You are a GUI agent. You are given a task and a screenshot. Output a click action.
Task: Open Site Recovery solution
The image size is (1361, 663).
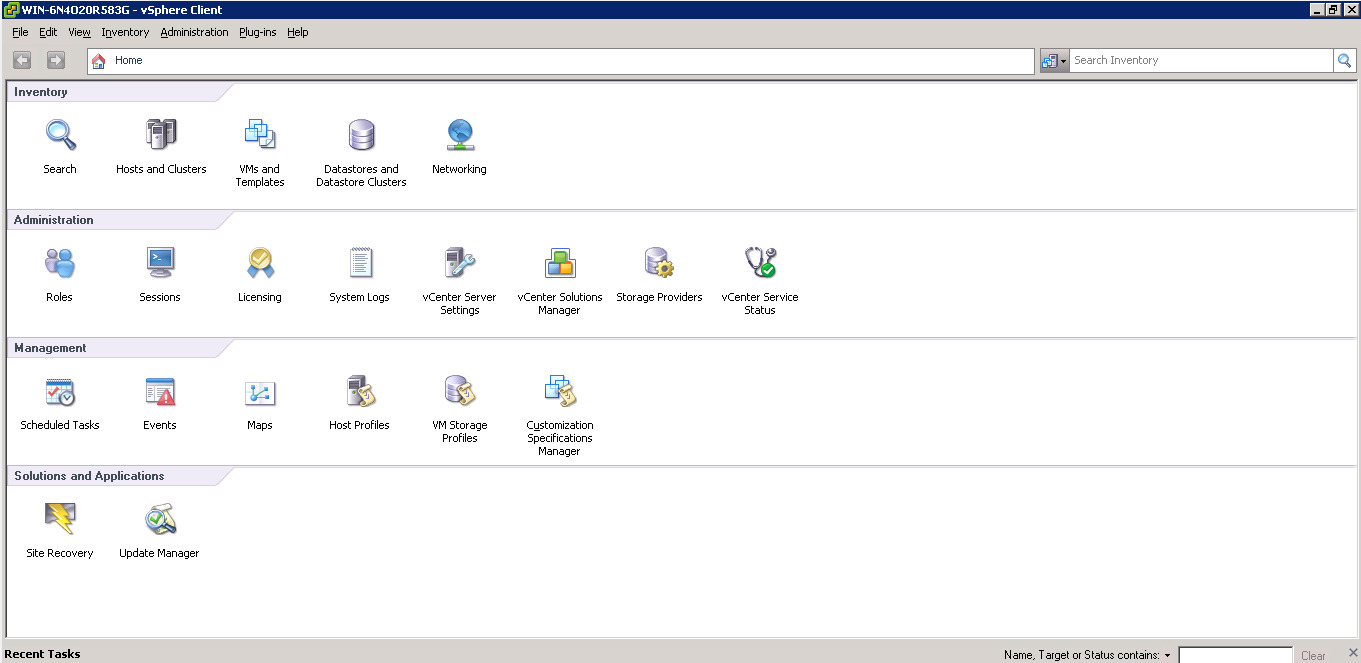point(60,519)
